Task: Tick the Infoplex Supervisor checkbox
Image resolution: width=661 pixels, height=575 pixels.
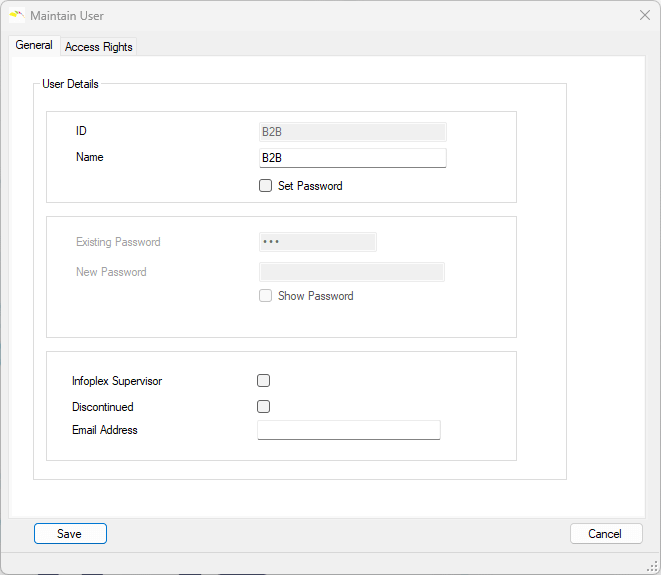Action: [264, 381]
